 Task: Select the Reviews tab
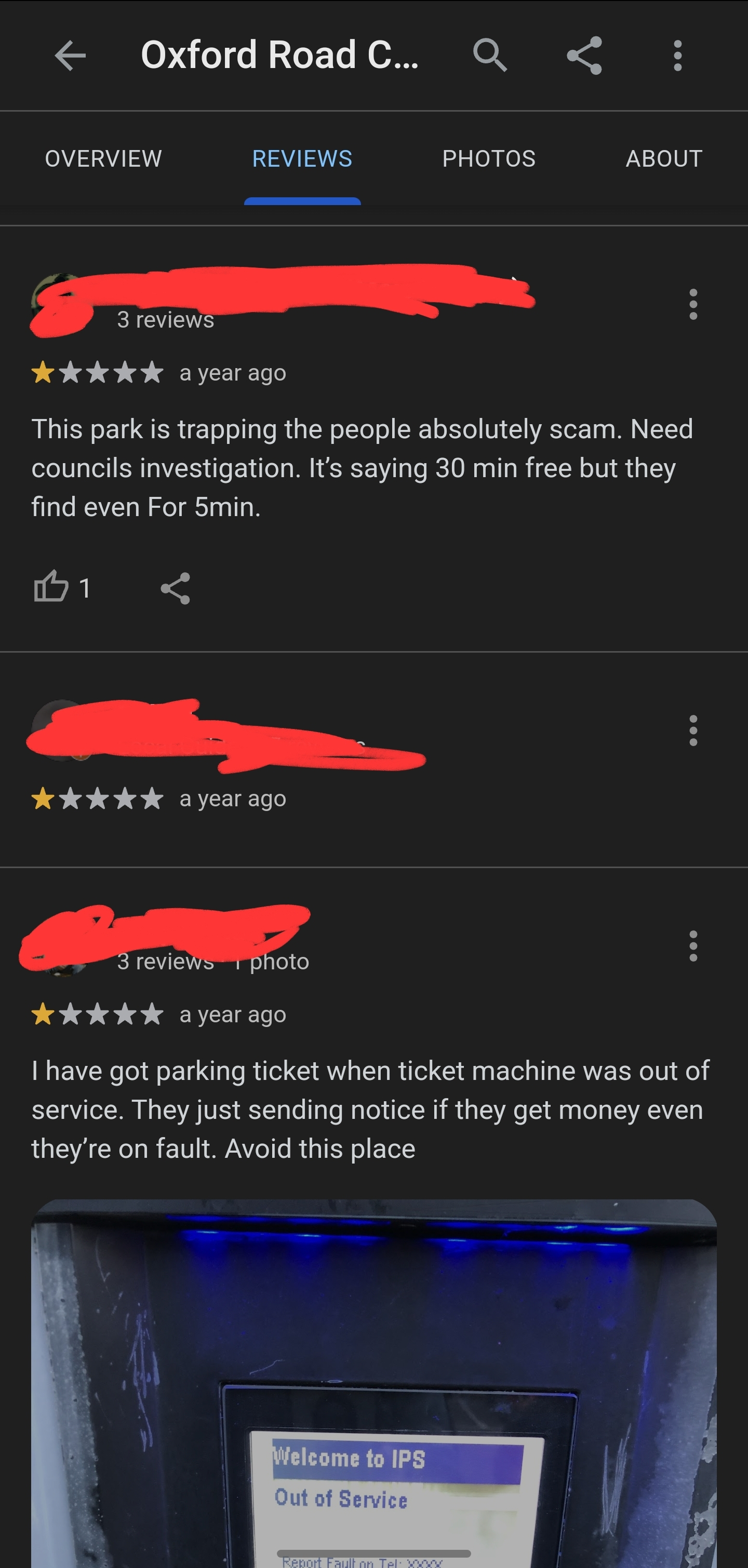(302, 158)
